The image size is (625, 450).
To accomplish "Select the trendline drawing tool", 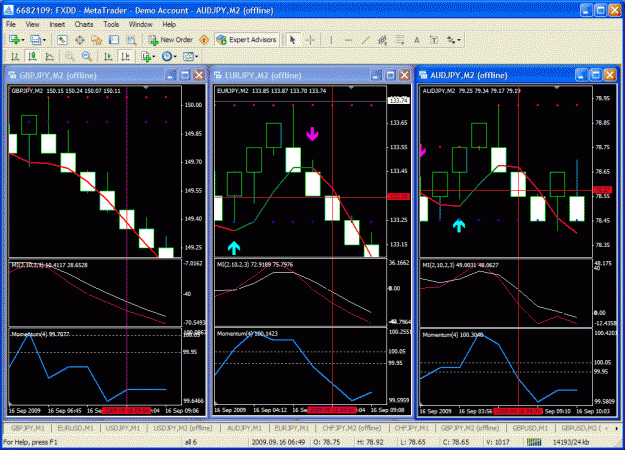I will click(365, 40).
